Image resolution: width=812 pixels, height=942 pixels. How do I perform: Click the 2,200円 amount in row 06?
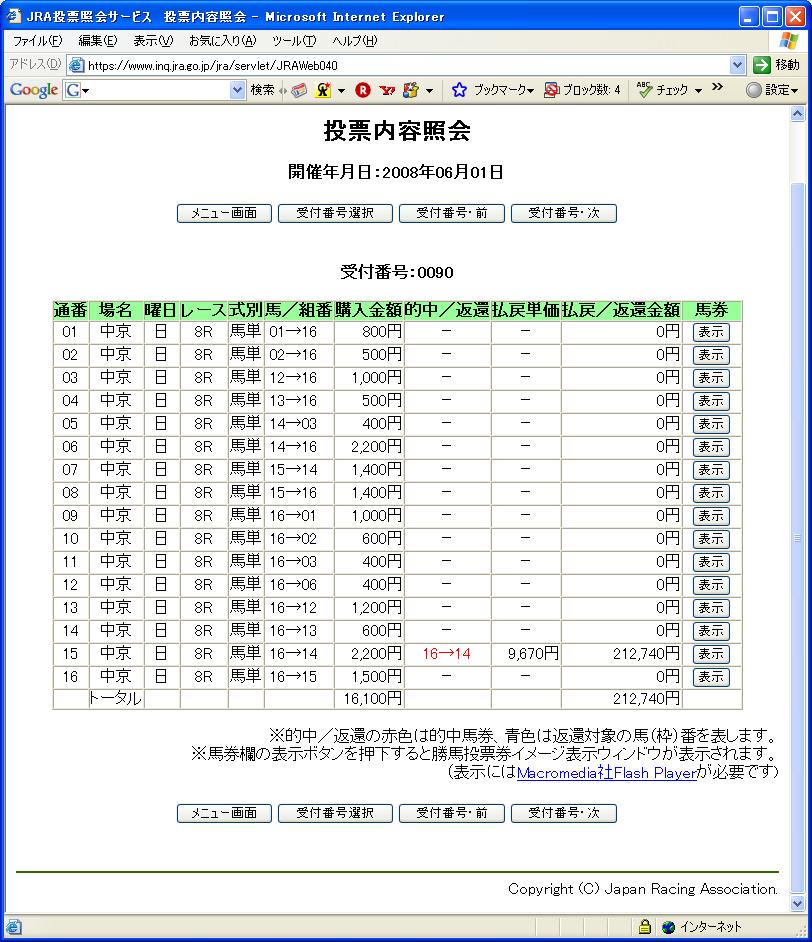[x=376, y=447]
